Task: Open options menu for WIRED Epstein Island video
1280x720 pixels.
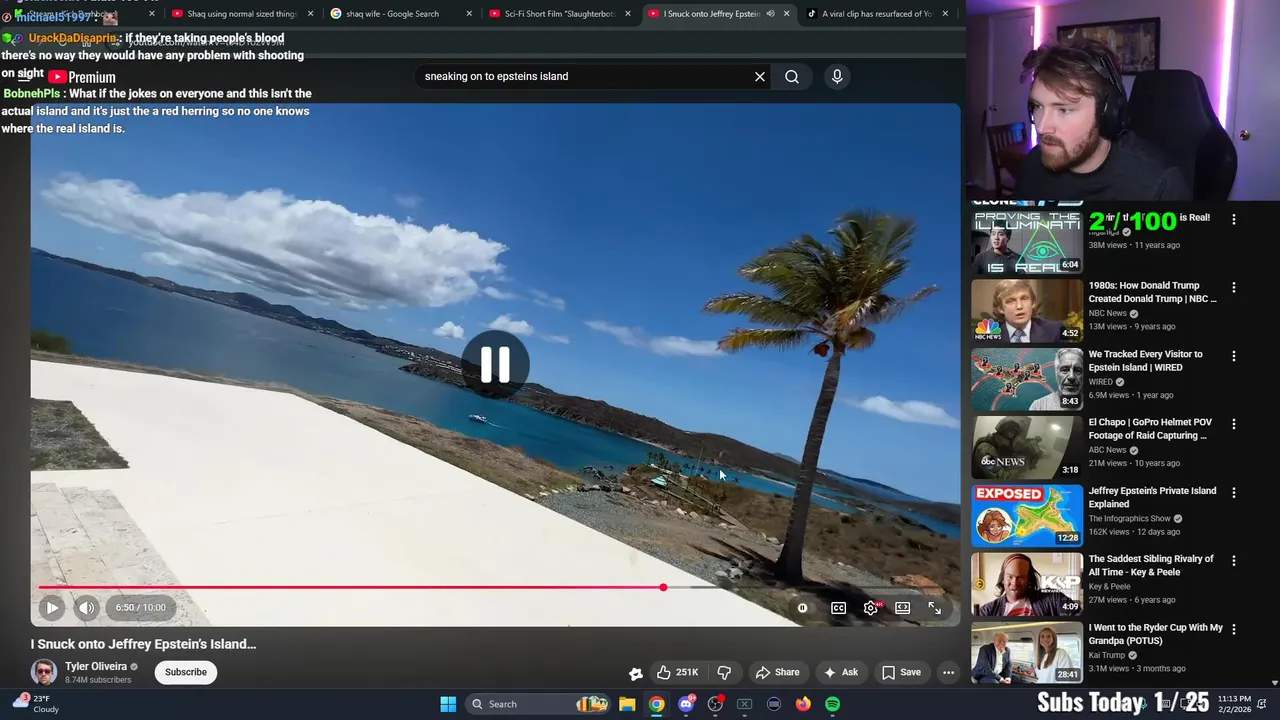Action: pyautogui.click(x=1233, y=356)
